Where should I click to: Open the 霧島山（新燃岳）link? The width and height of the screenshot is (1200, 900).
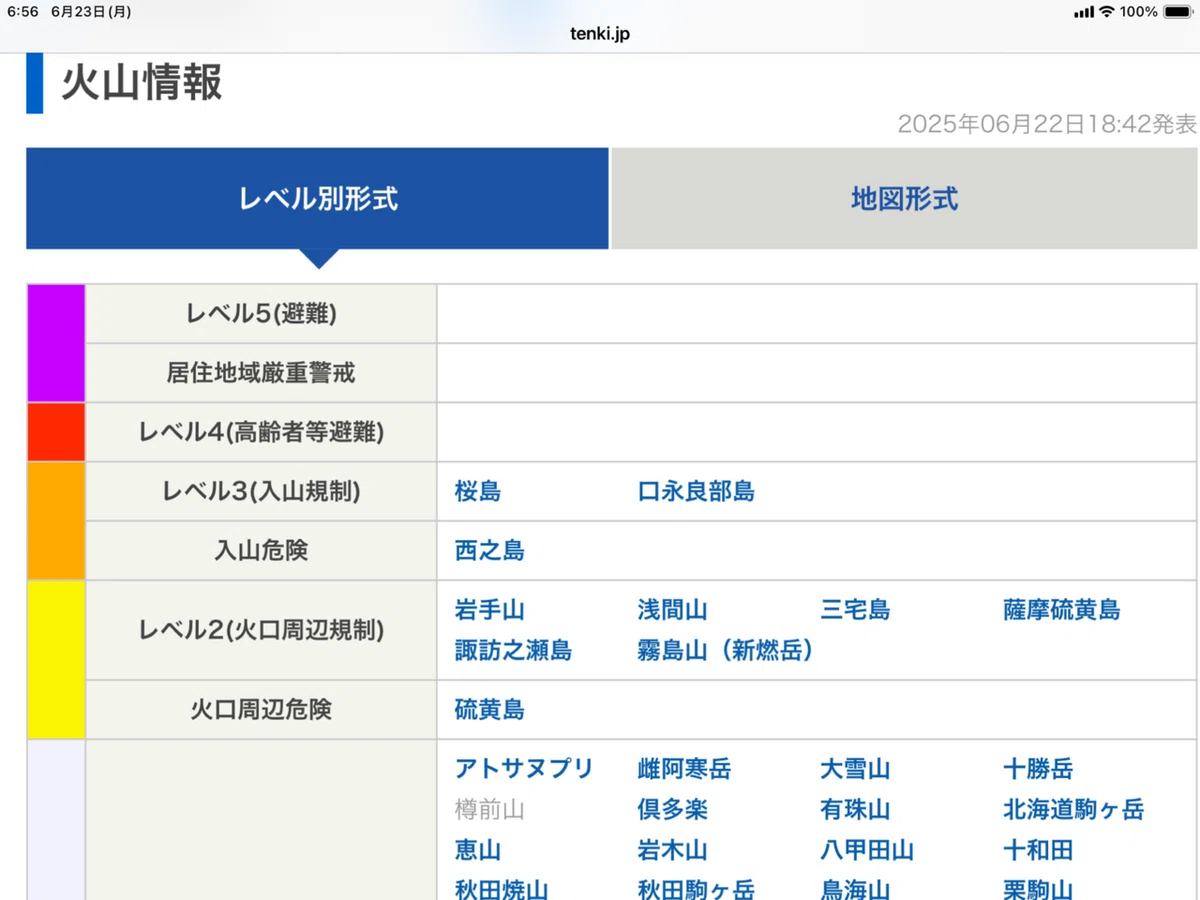click(x=726, y=650)
